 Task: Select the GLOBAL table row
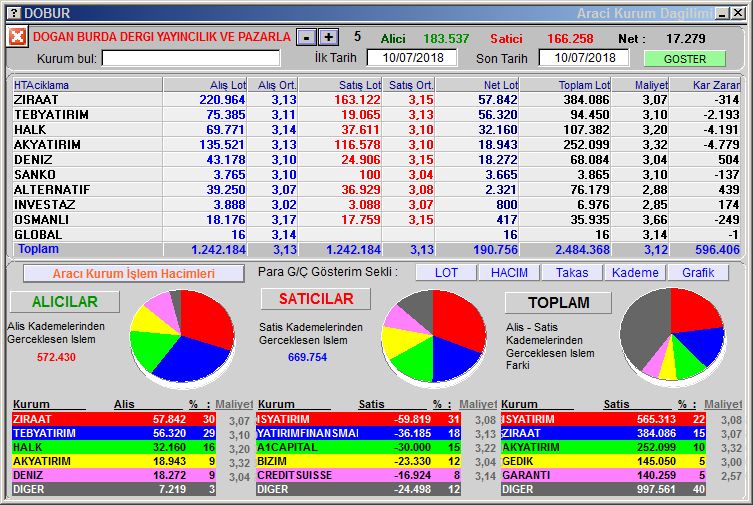coord(376,235)
